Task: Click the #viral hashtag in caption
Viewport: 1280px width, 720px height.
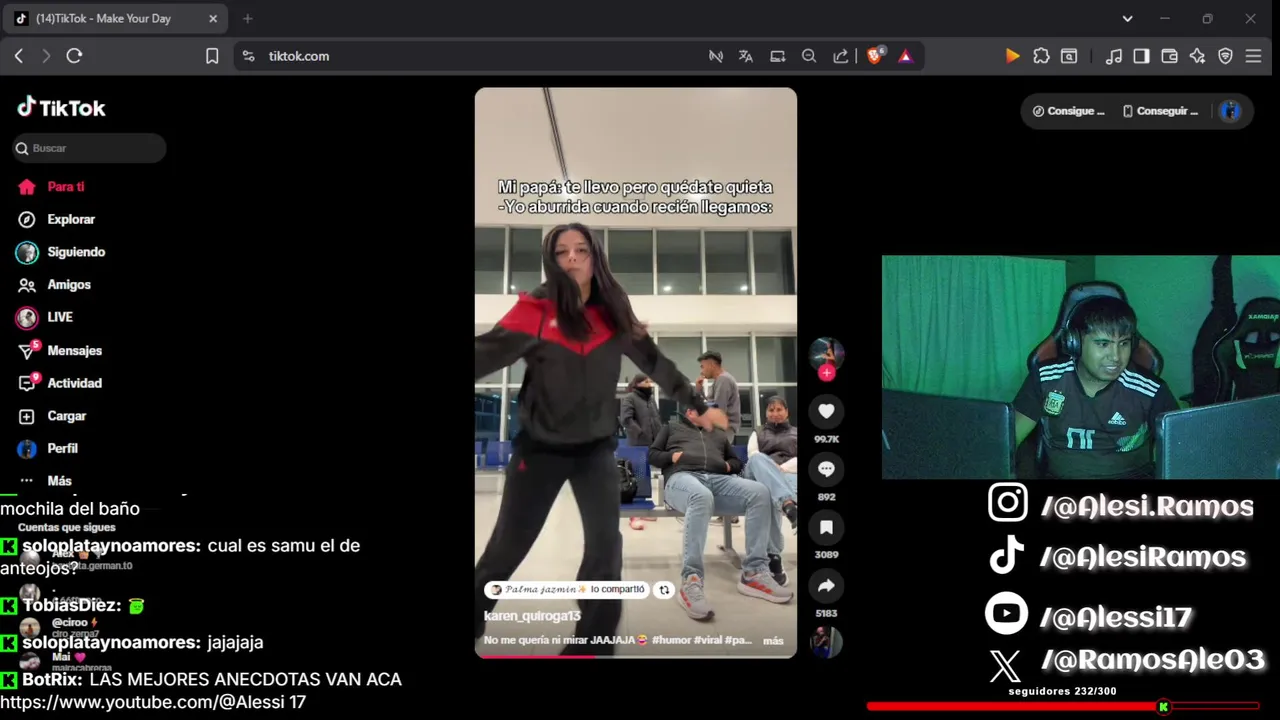Action: (708, 640)
